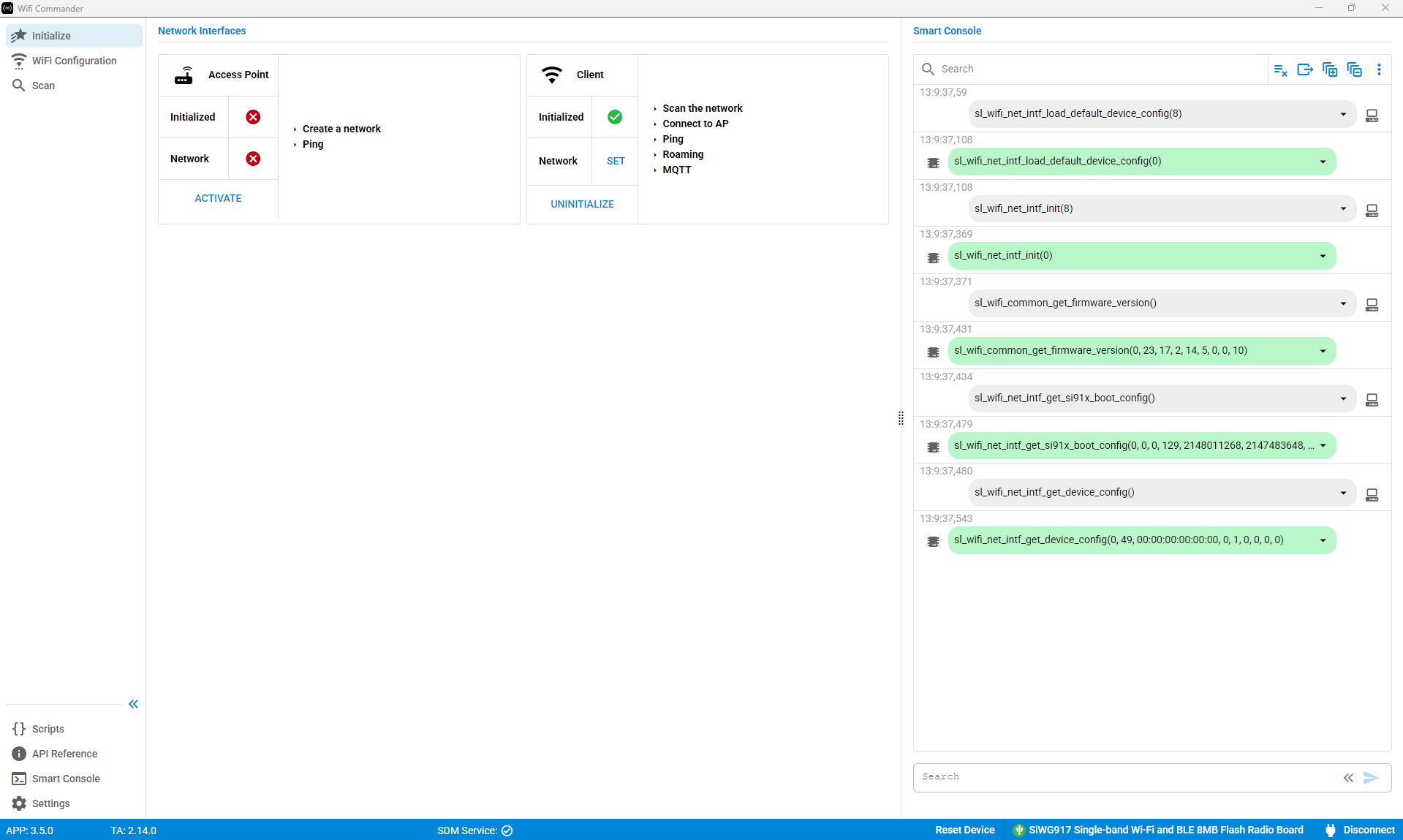Open the Smart Console more options menu

(x=1379, y=69)
